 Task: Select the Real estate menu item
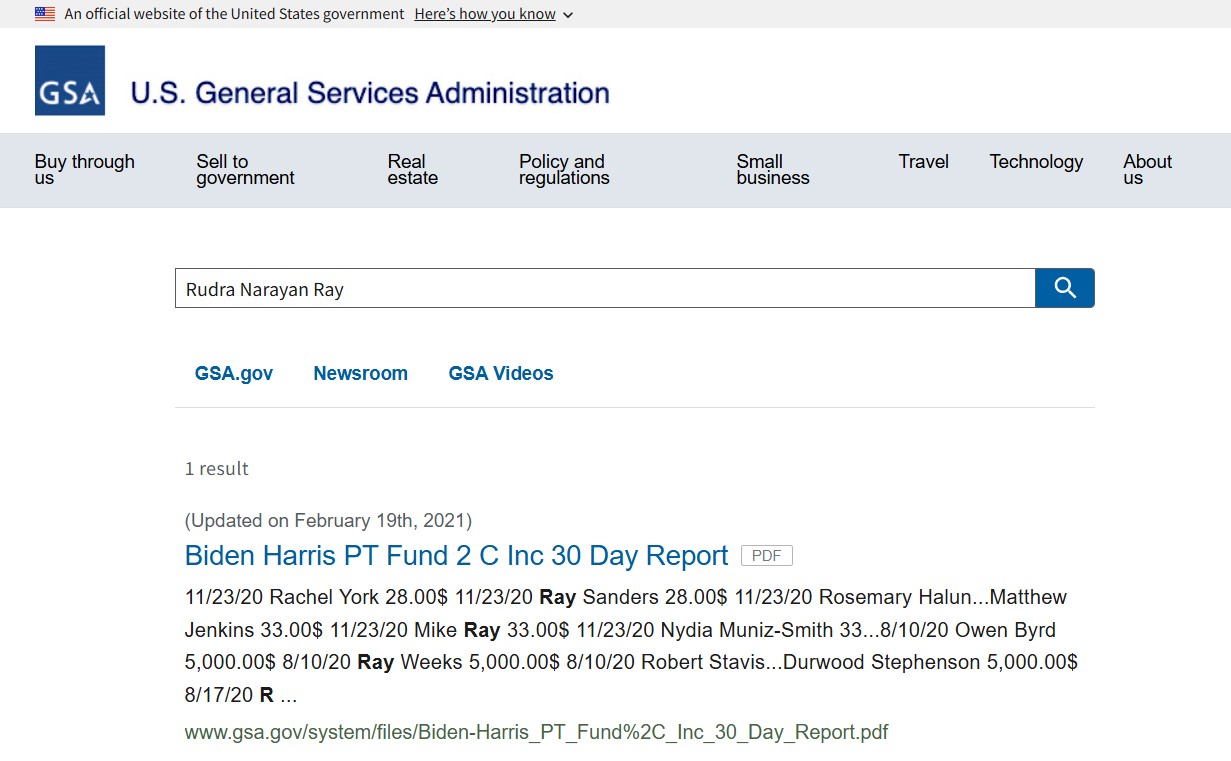click(412, 169)
